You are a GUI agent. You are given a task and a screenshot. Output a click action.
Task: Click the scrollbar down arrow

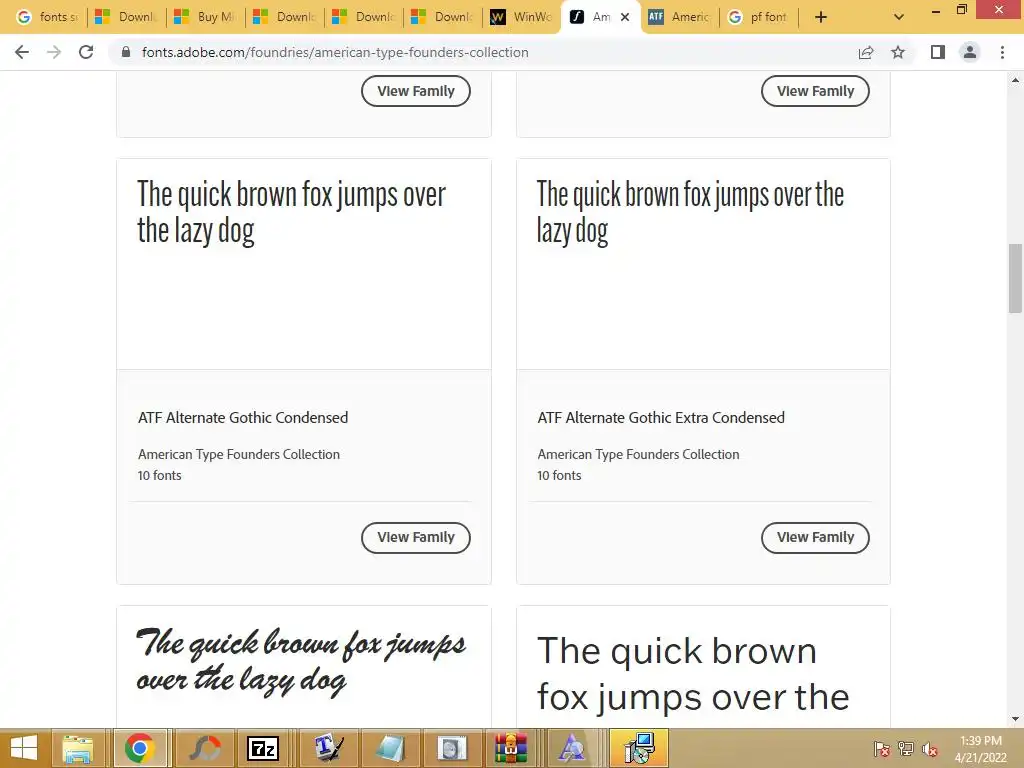[x=1015, y=719]
